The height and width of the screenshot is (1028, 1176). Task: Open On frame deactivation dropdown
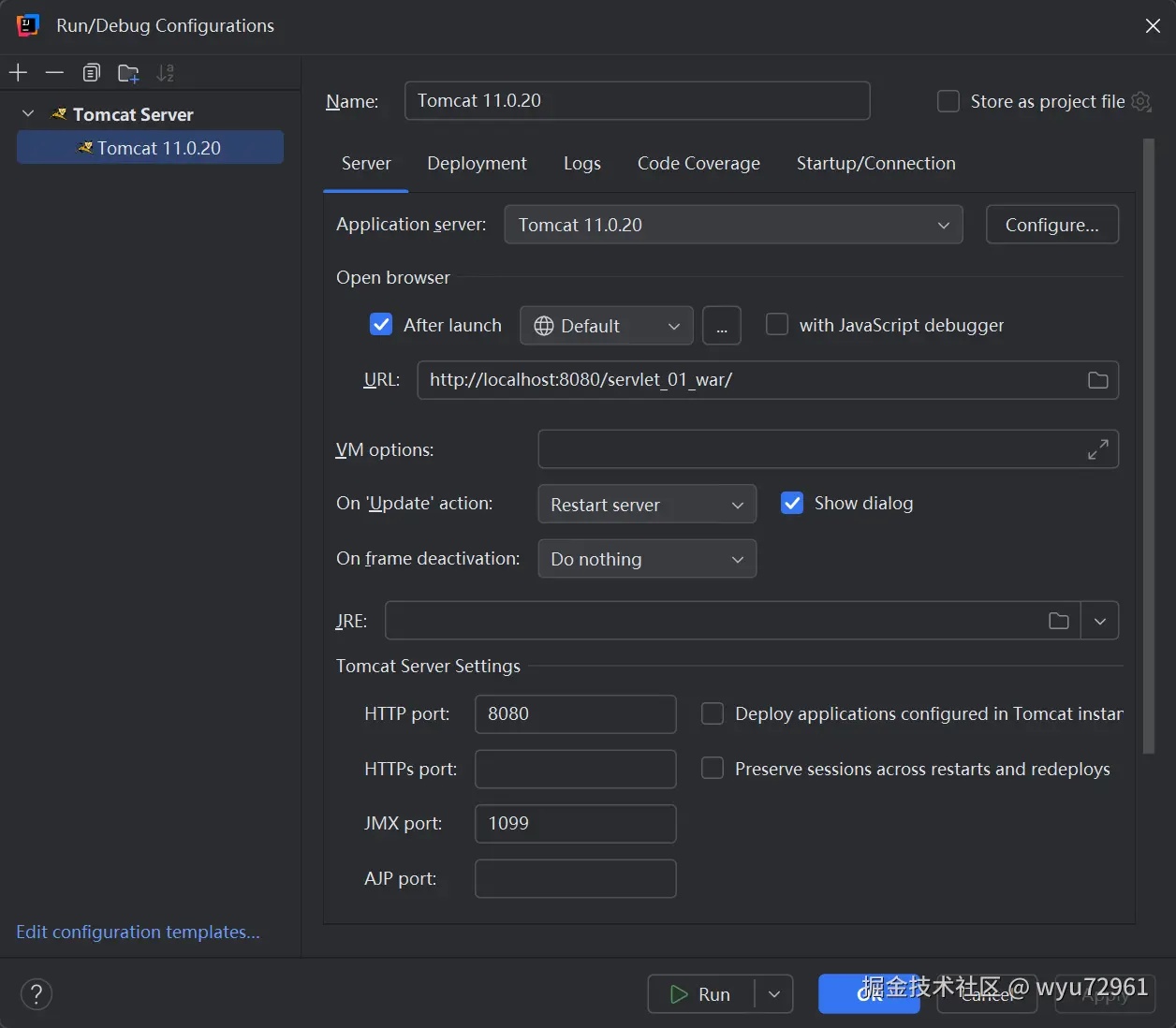(647, 559)
